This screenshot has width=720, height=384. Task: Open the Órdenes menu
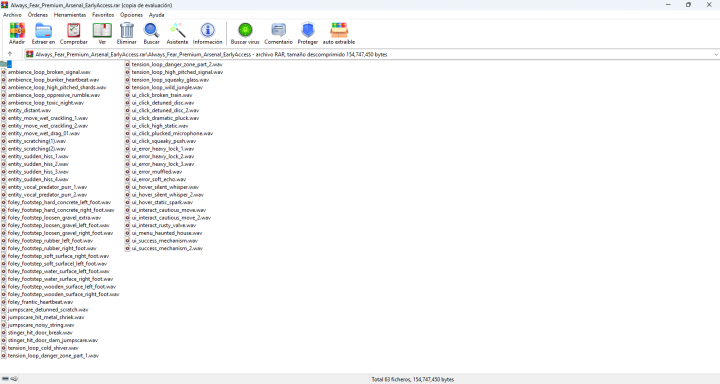[x=38, y=15]
